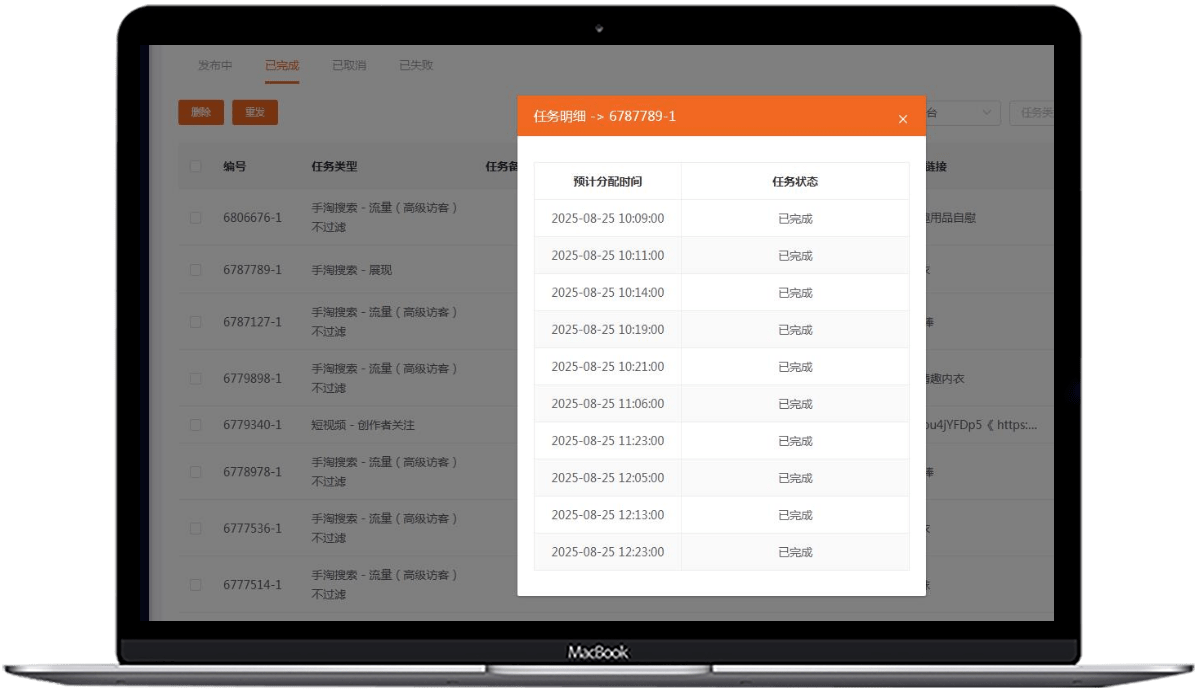This screenshot has width=1200, height=689.
Task: Click the orange 删除 button
Action: click(x=201, y=113)
